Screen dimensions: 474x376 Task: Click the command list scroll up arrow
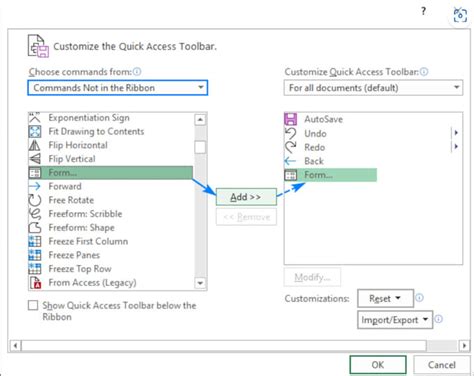point(200,119)
